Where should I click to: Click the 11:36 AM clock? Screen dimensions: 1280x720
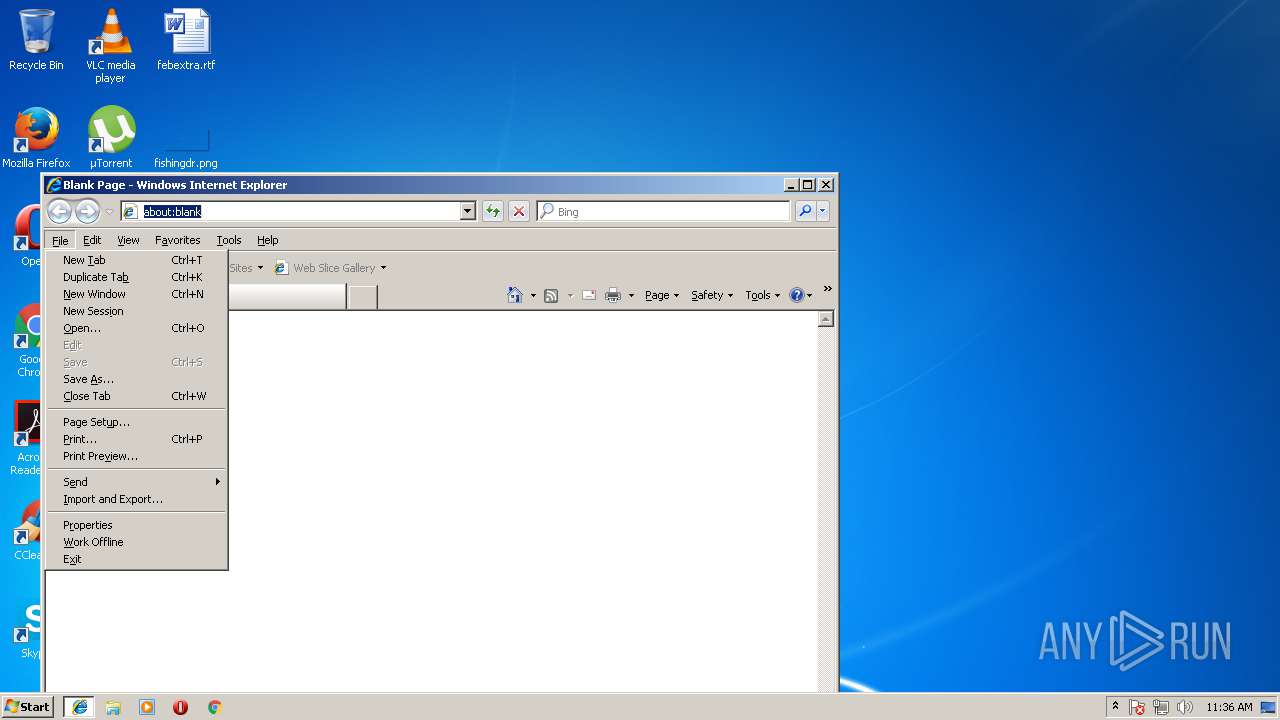[1229, 707]
